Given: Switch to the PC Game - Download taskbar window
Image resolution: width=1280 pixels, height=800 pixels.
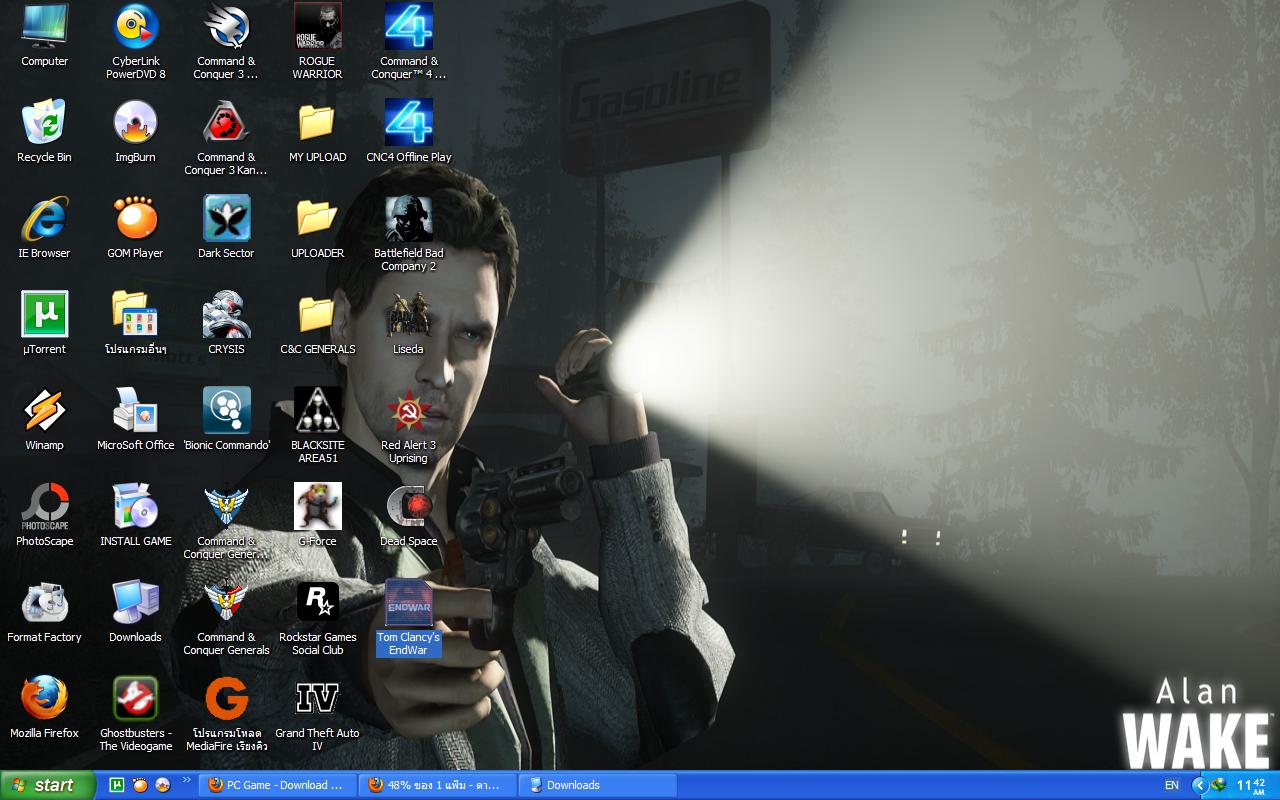Looking at the screenshot, I should pos(278,785).
